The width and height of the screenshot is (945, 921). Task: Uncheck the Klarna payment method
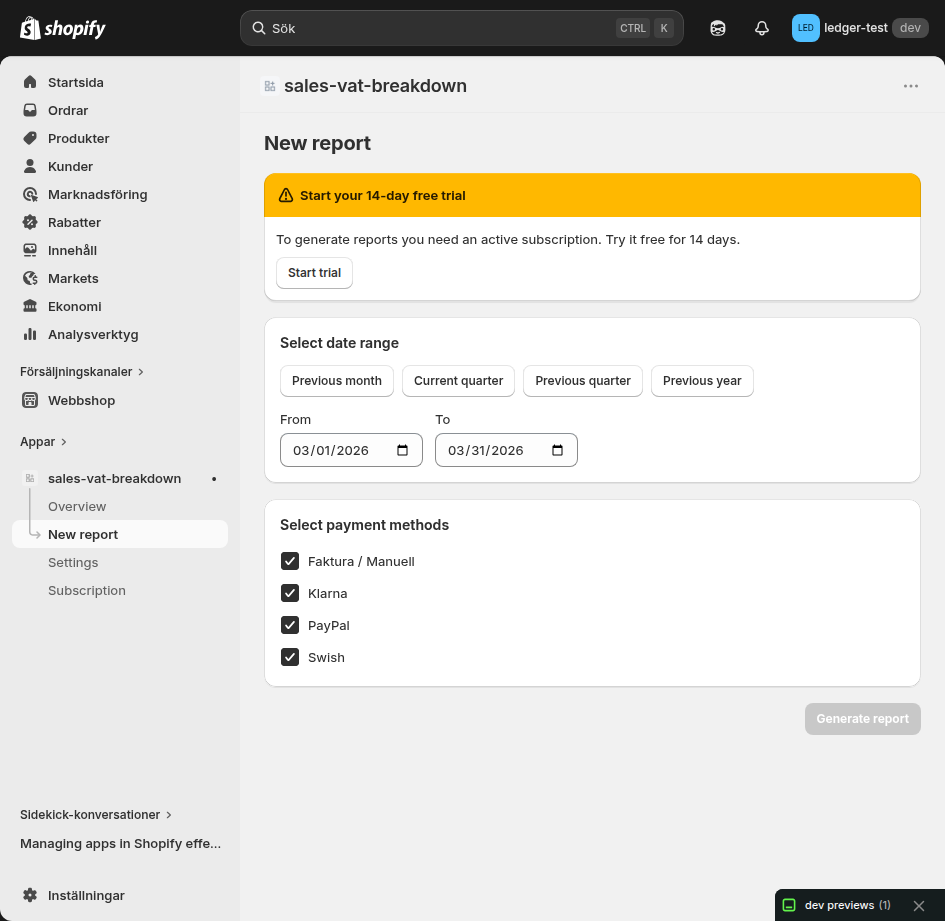pyautogui.click(x=290, y=593)
